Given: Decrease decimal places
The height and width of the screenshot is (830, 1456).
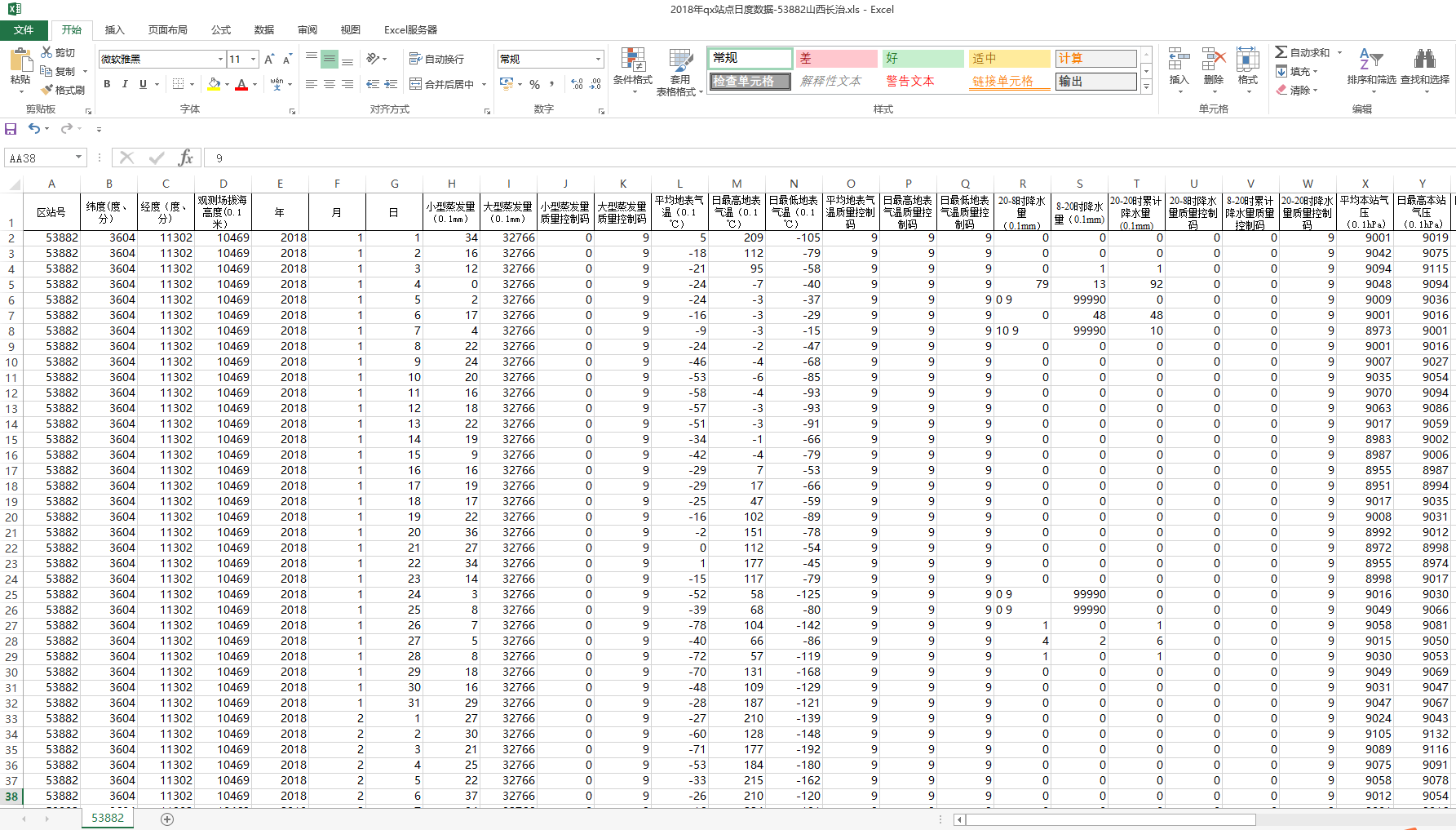Looking at the screenshot, I should coord(595,84).
